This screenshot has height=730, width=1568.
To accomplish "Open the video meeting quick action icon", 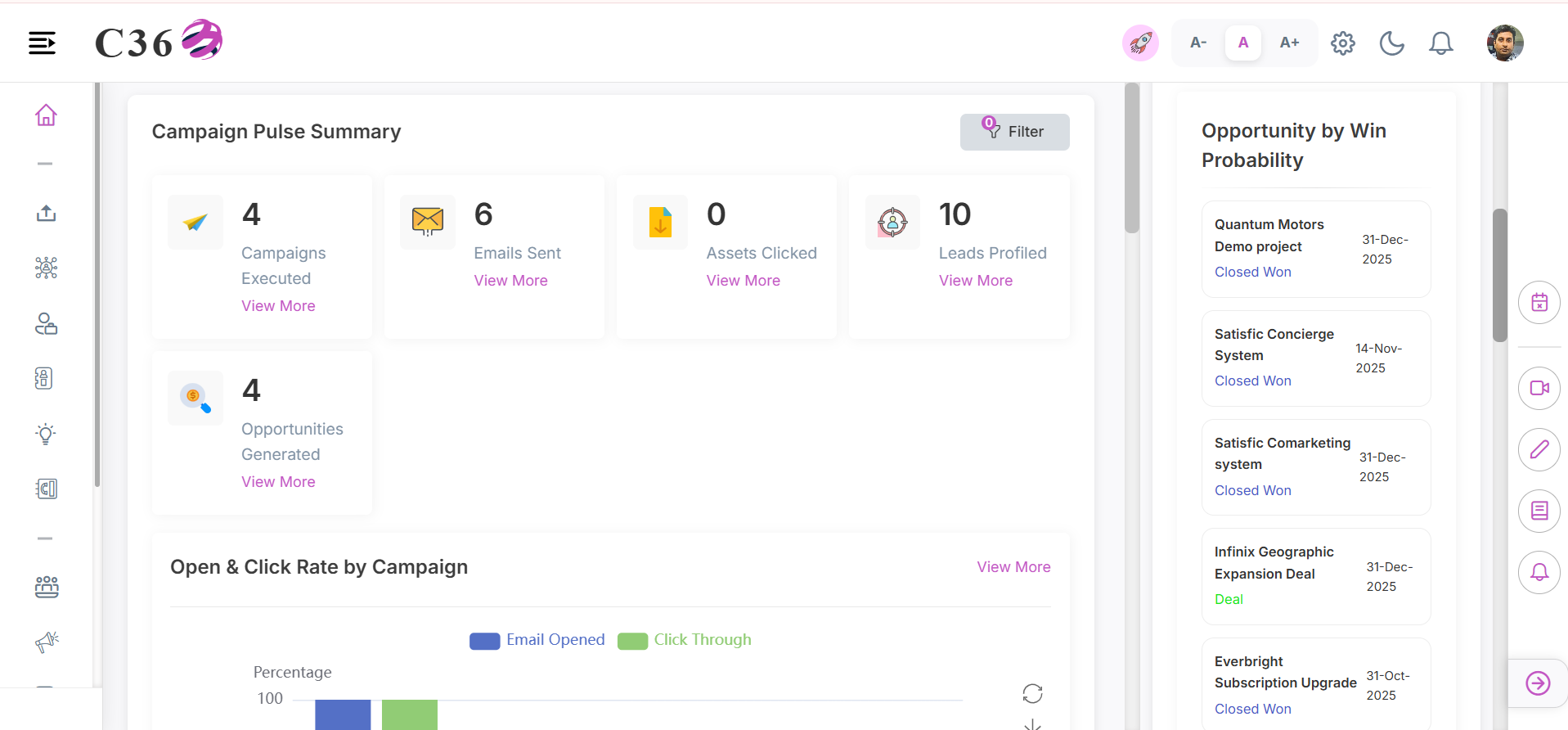I will [x=1539, y=388].
